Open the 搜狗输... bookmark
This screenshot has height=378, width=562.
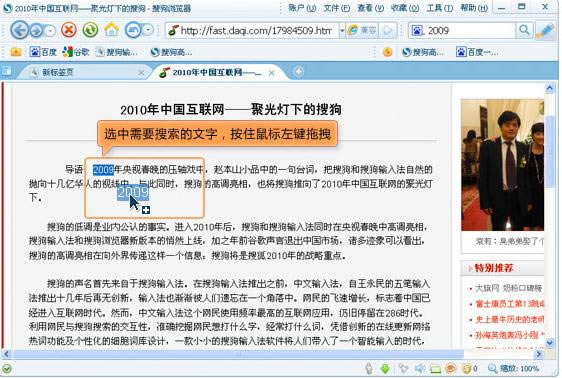[x=116, y=52]
